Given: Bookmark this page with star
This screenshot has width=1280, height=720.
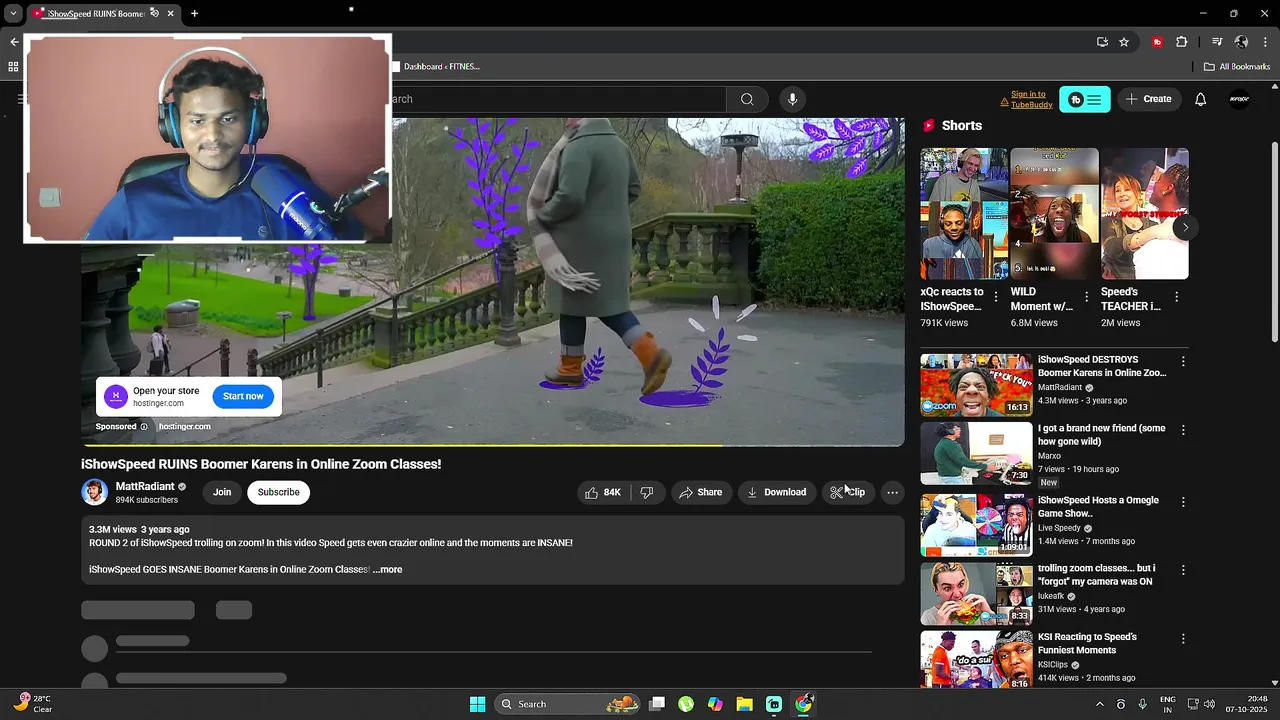Looking at the screenshot, I should [x=1124, y=42].
